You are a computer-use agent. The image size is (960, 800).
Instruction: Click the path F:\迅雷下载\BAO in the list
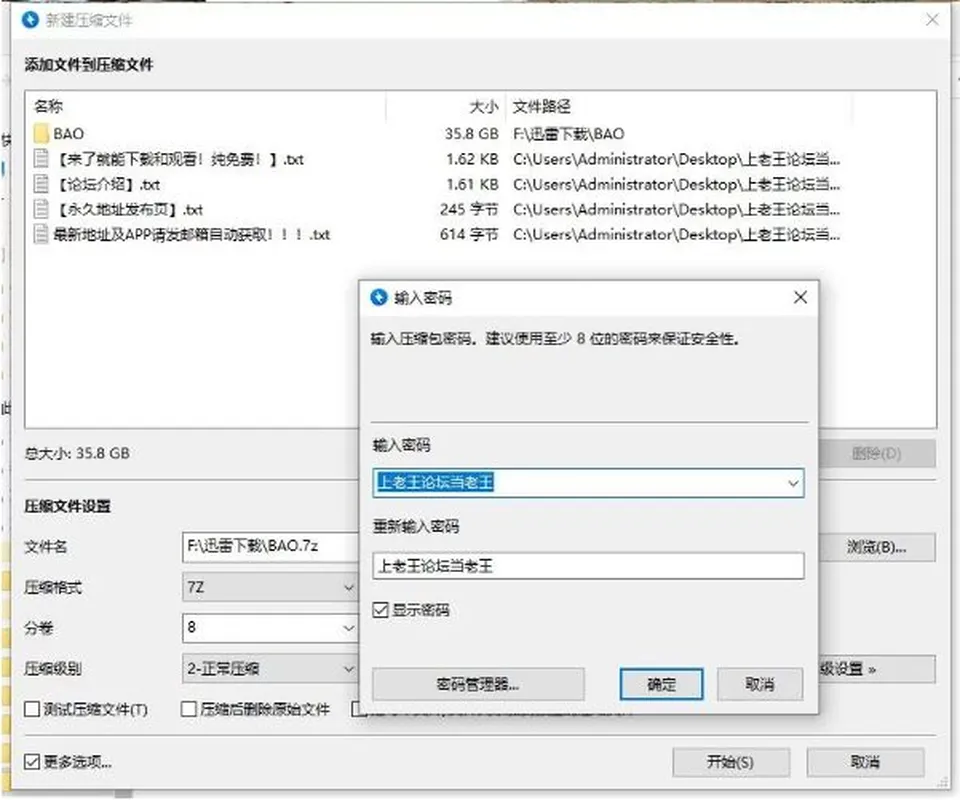[569, 134]
